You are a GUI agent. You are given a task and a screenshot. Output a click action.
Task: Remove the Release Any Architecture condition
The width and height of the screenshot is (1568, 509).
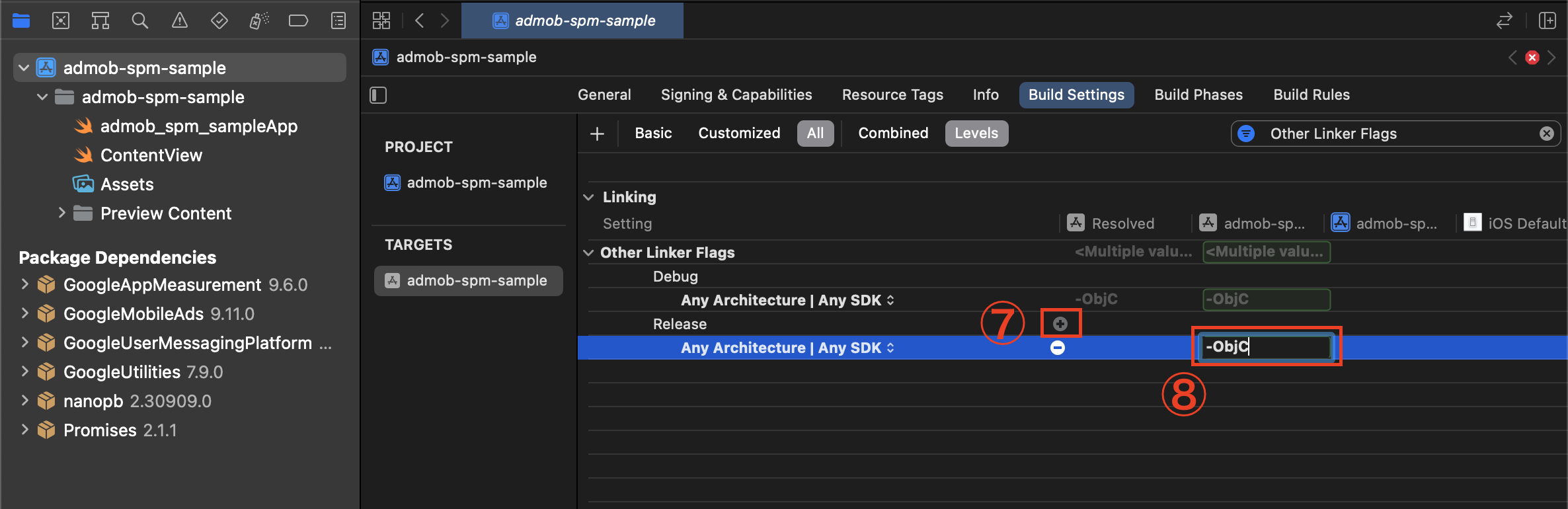tap(1058, 348)
